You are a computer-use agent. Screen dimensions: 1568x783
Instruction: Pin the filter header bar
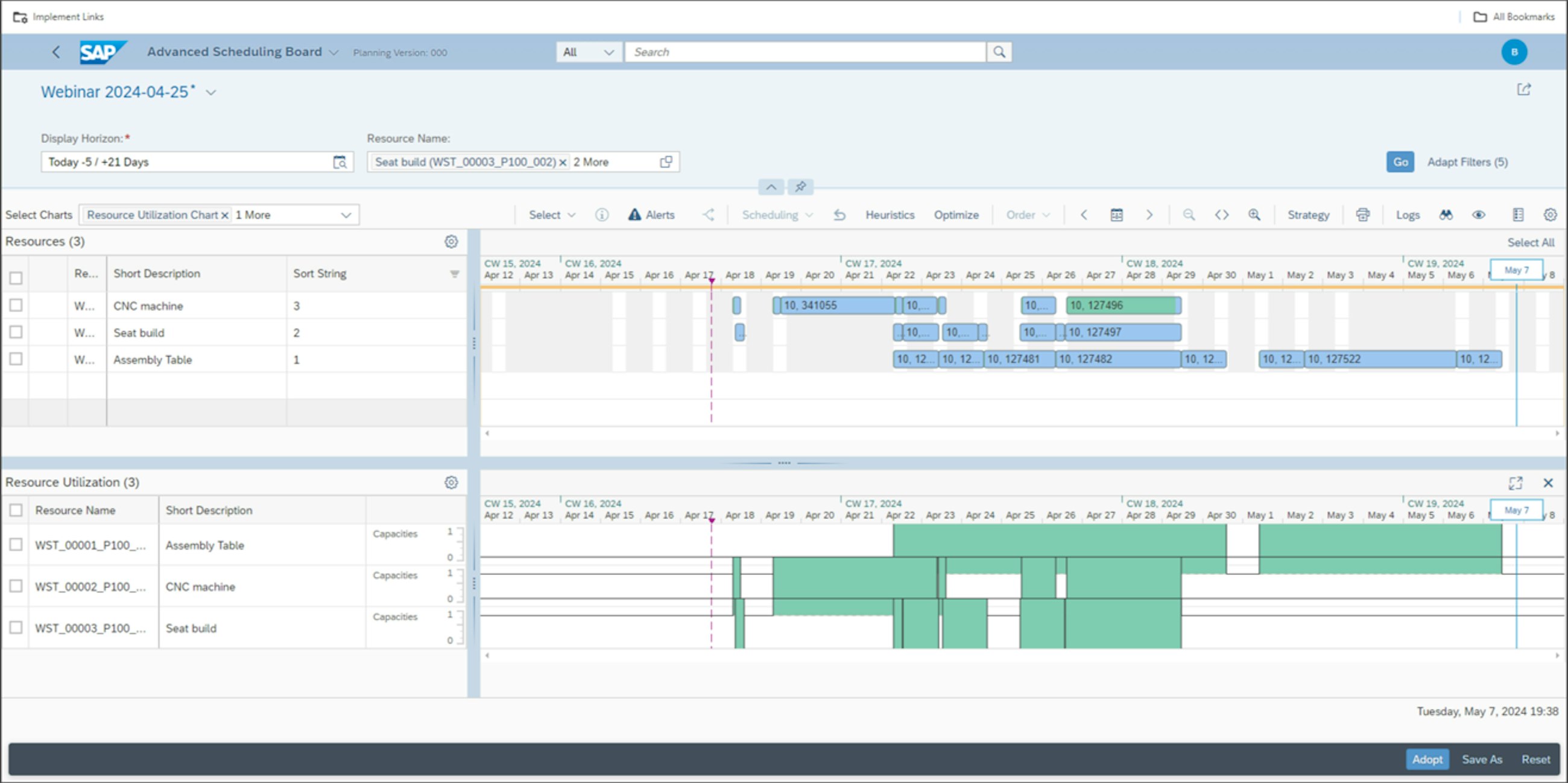[800, 187]
